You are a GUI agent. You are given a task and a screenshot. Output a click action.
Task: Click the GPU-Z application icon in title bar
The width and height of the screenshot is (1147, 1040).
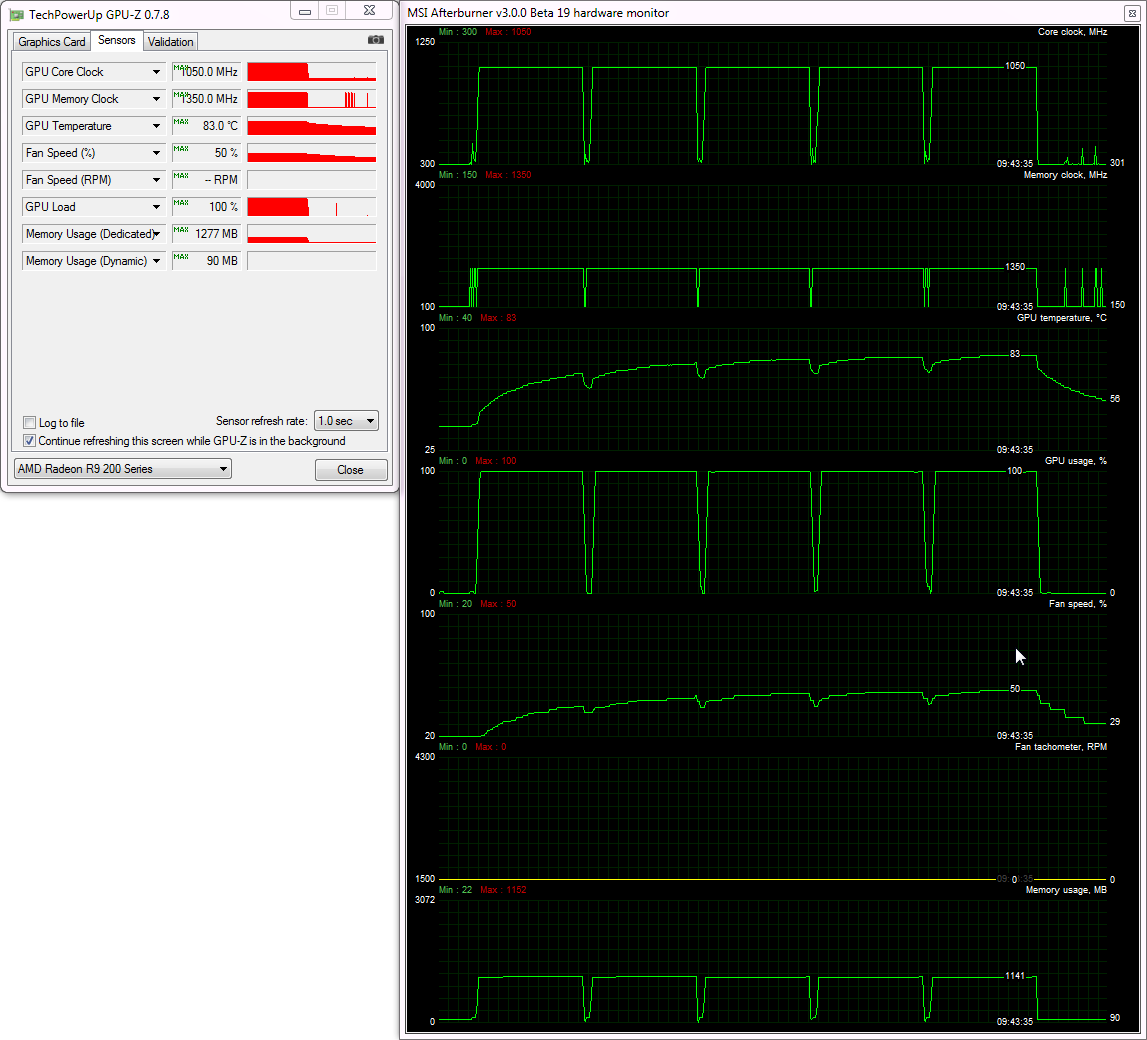tap(16, 15)
